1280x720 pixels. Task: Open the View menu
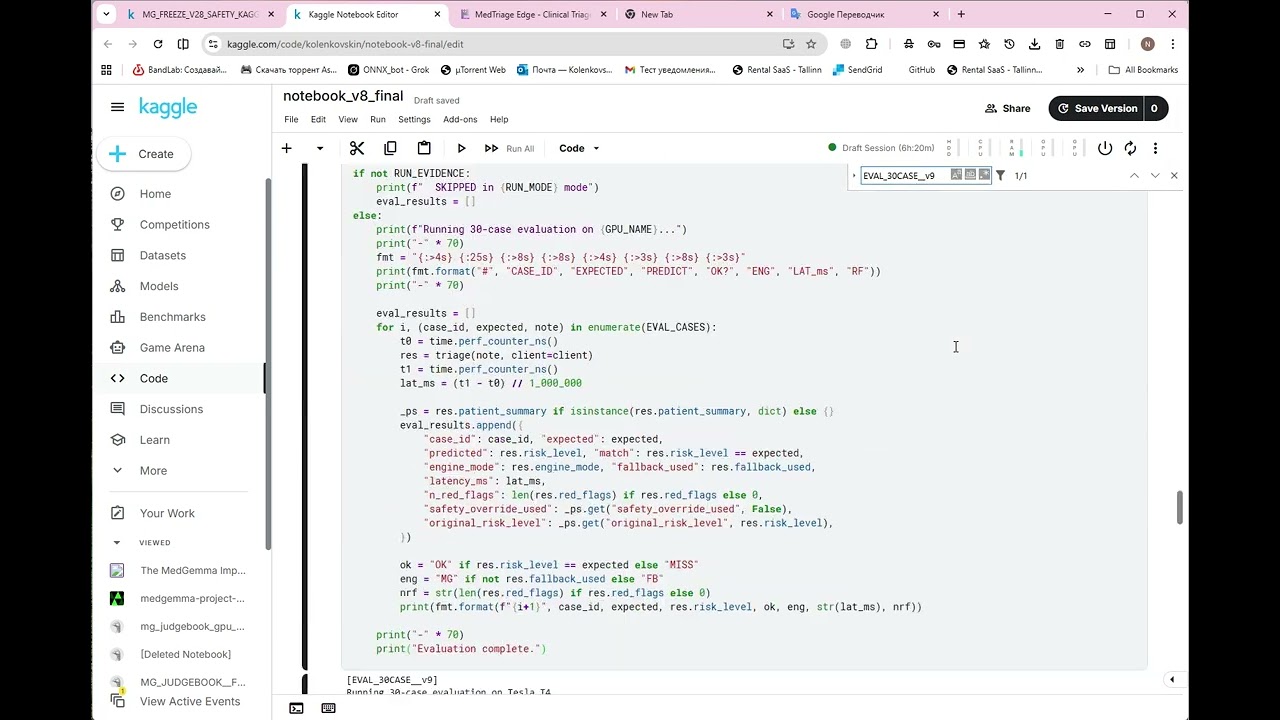[348, 119]
